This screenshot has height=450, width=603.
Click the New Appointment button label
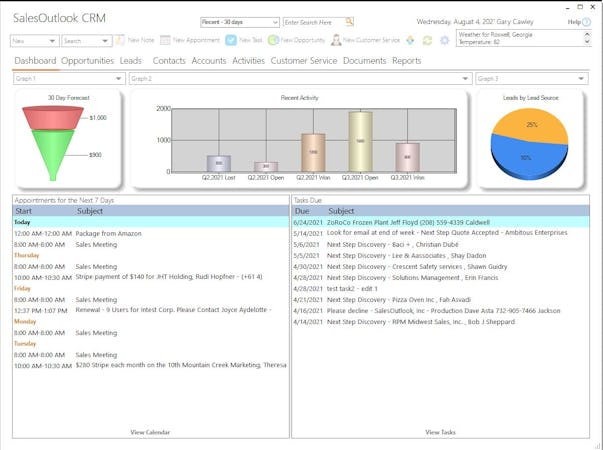(x=196, y=40)
